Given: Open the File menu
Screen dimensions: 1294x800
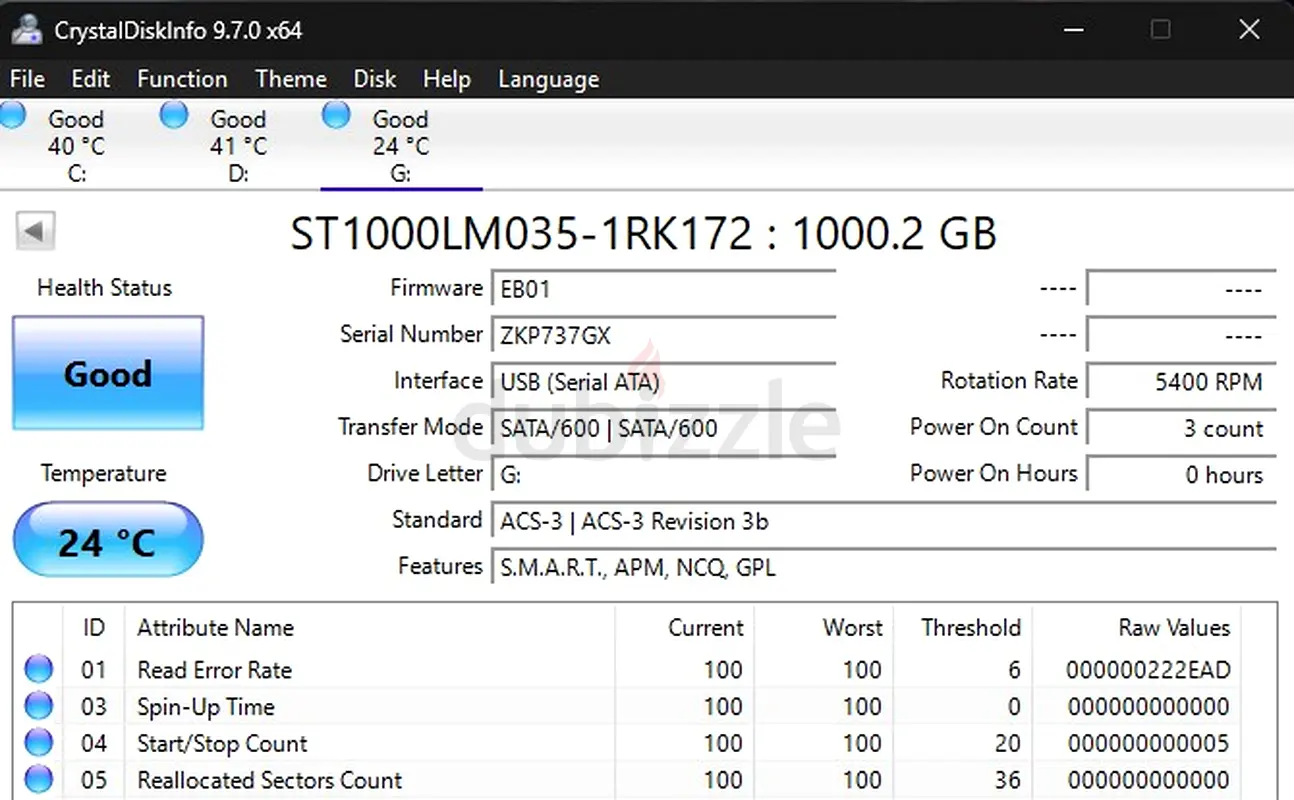Looking at the screenshot, I should click(x=27, y=79).
